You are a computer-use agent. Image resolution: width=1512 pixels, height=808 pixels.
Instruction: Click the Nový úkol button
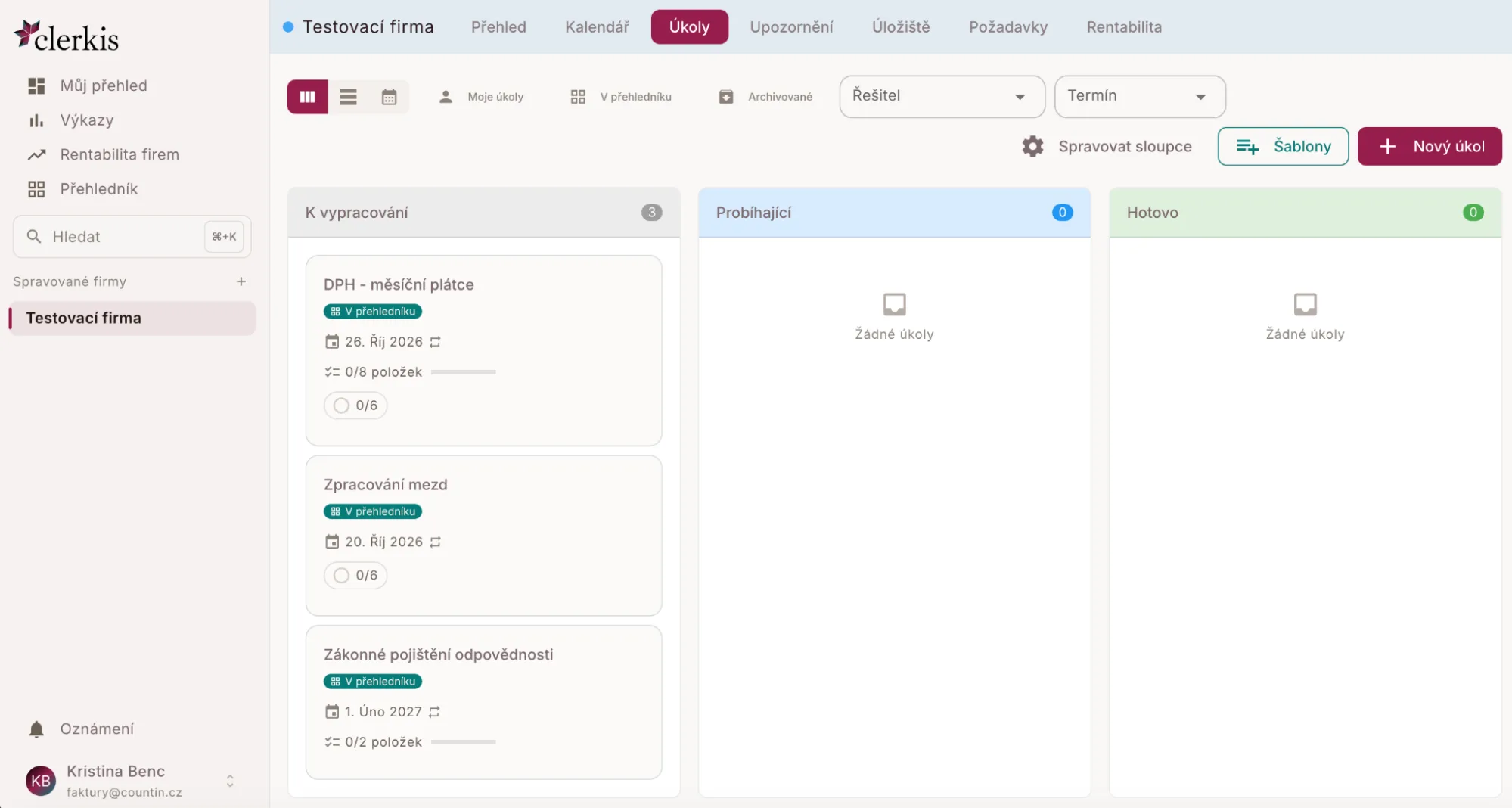point(1430,146)
